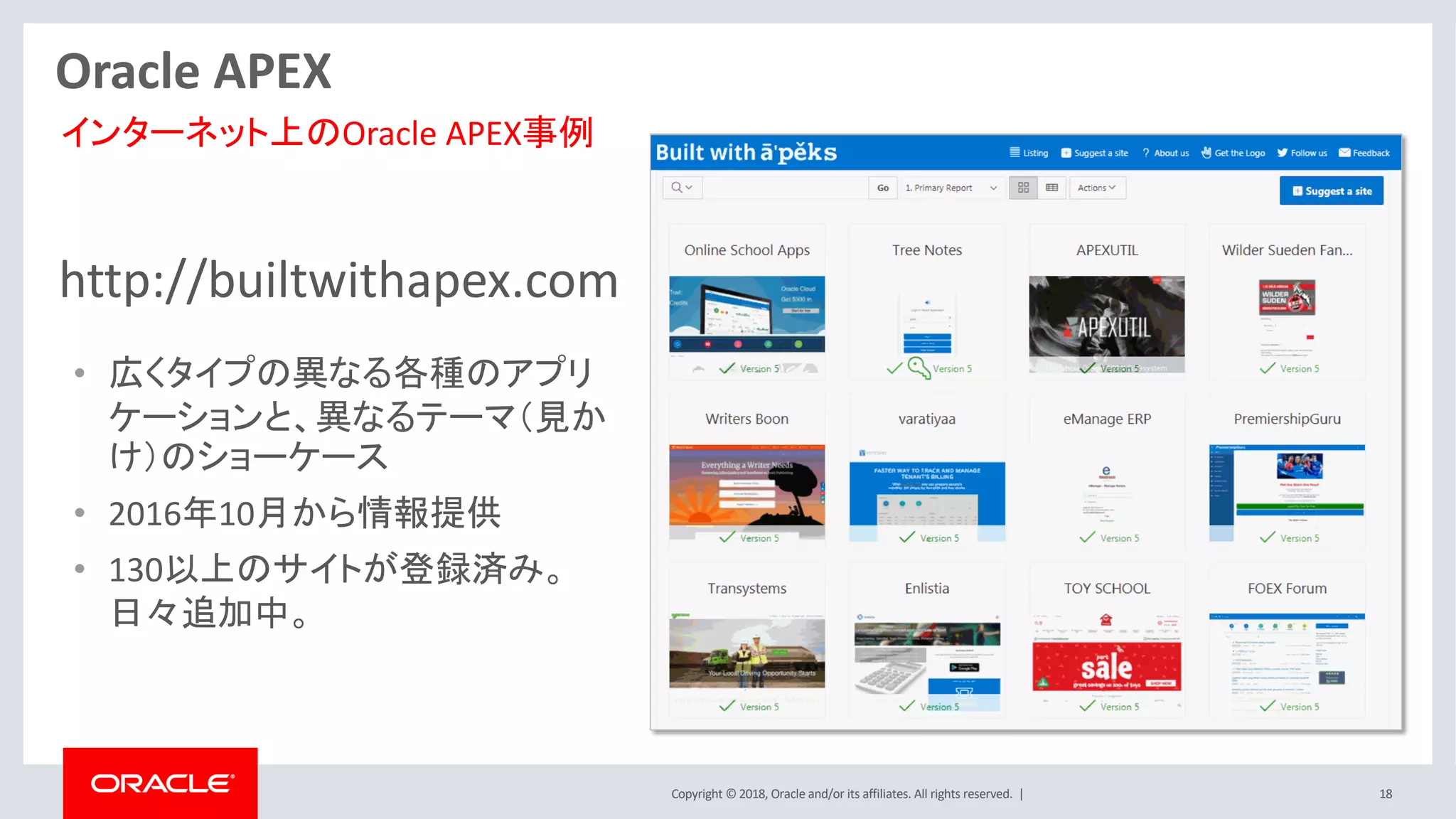Image resolution: width=1456 pixels, height=819 pixels.
Task: Click the hand icon by Get the Logo
Action: pyautogui.click(x=1206, y=152)
